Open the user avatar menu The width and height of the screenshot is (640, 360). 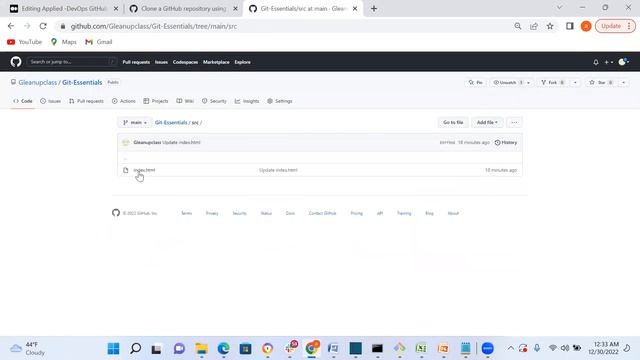(623, 62)
